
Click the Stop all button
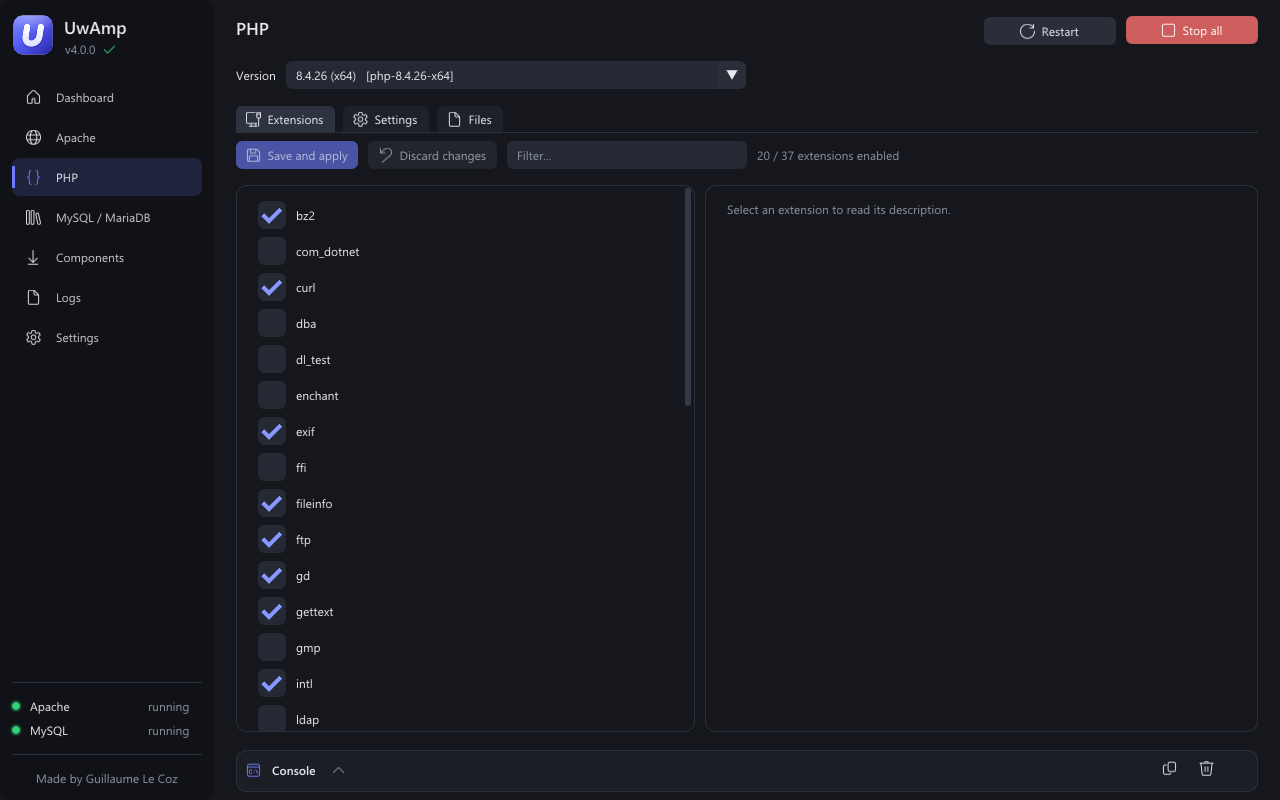1192,31
